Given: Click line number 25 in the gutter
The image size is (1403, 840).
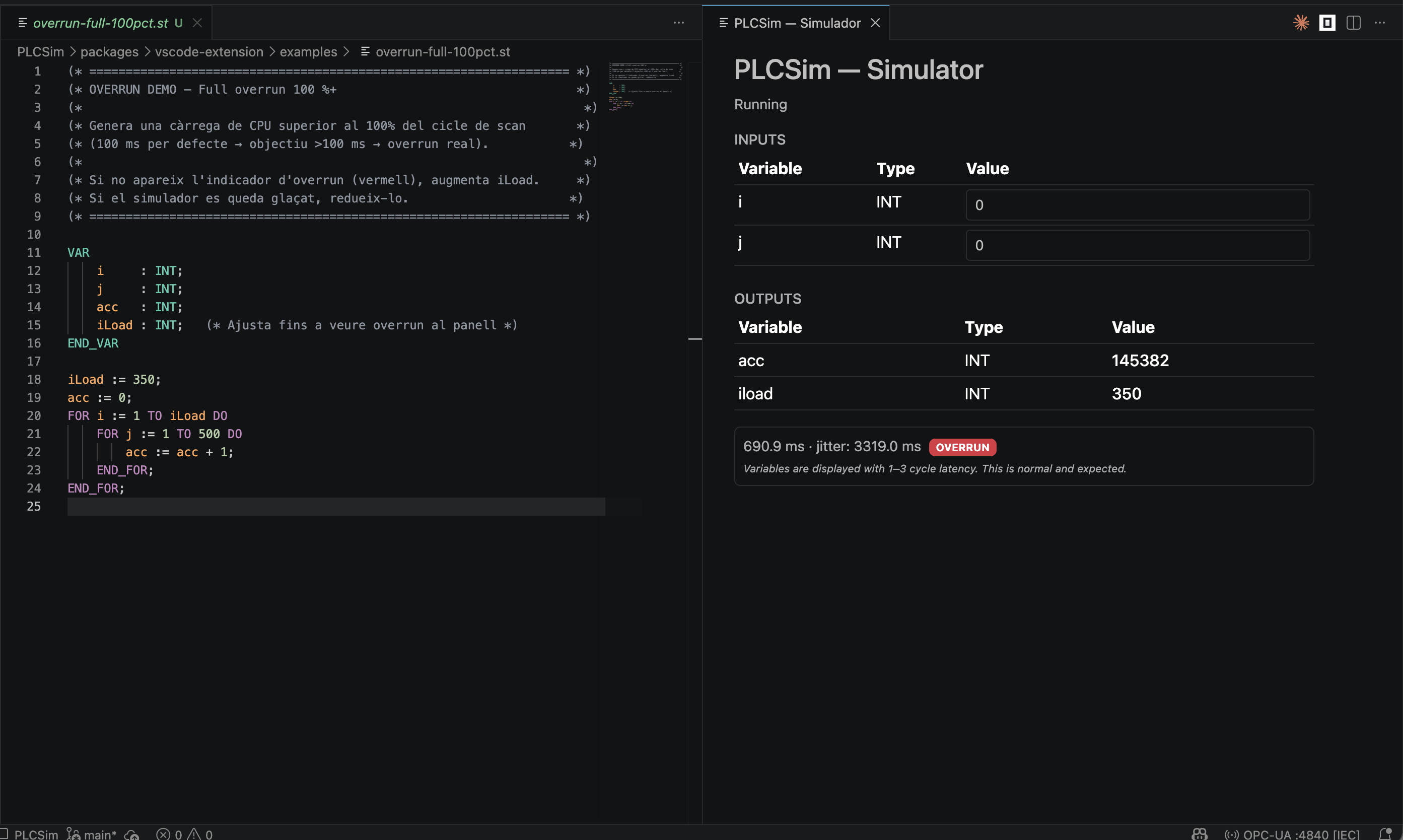Looking at the screenshot, I should tap(34, 506).
